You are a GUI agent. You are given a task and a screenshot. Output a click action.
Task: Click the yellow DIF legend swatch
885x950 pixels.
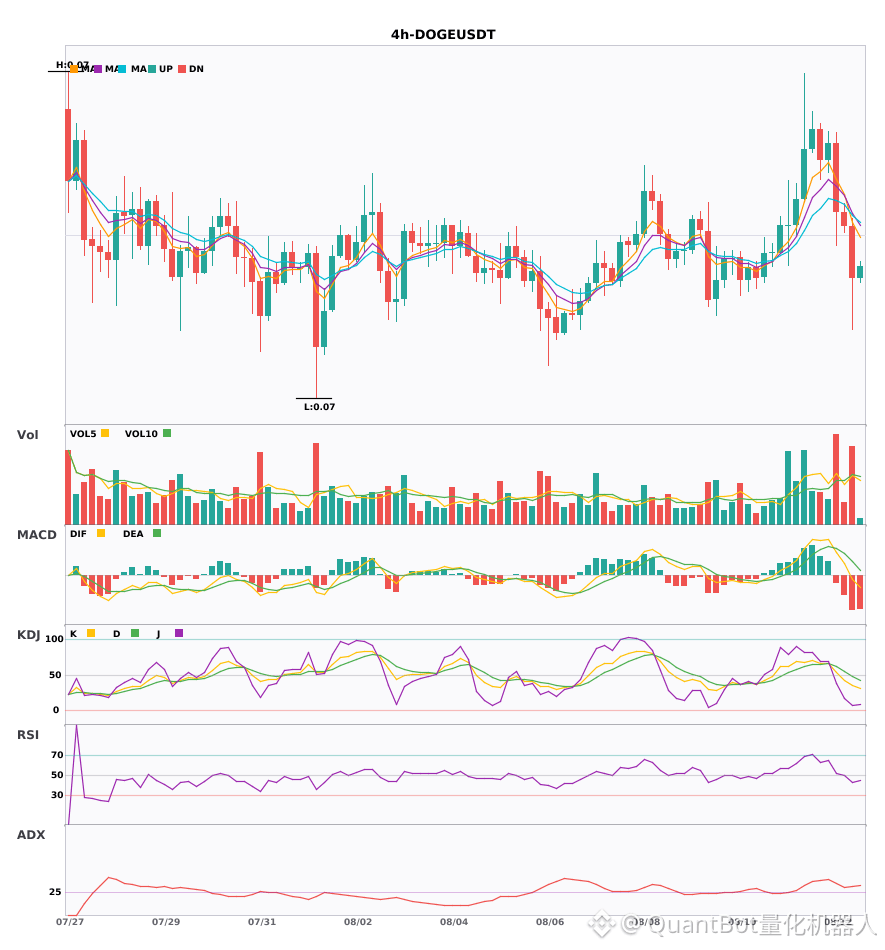[101, 533]
